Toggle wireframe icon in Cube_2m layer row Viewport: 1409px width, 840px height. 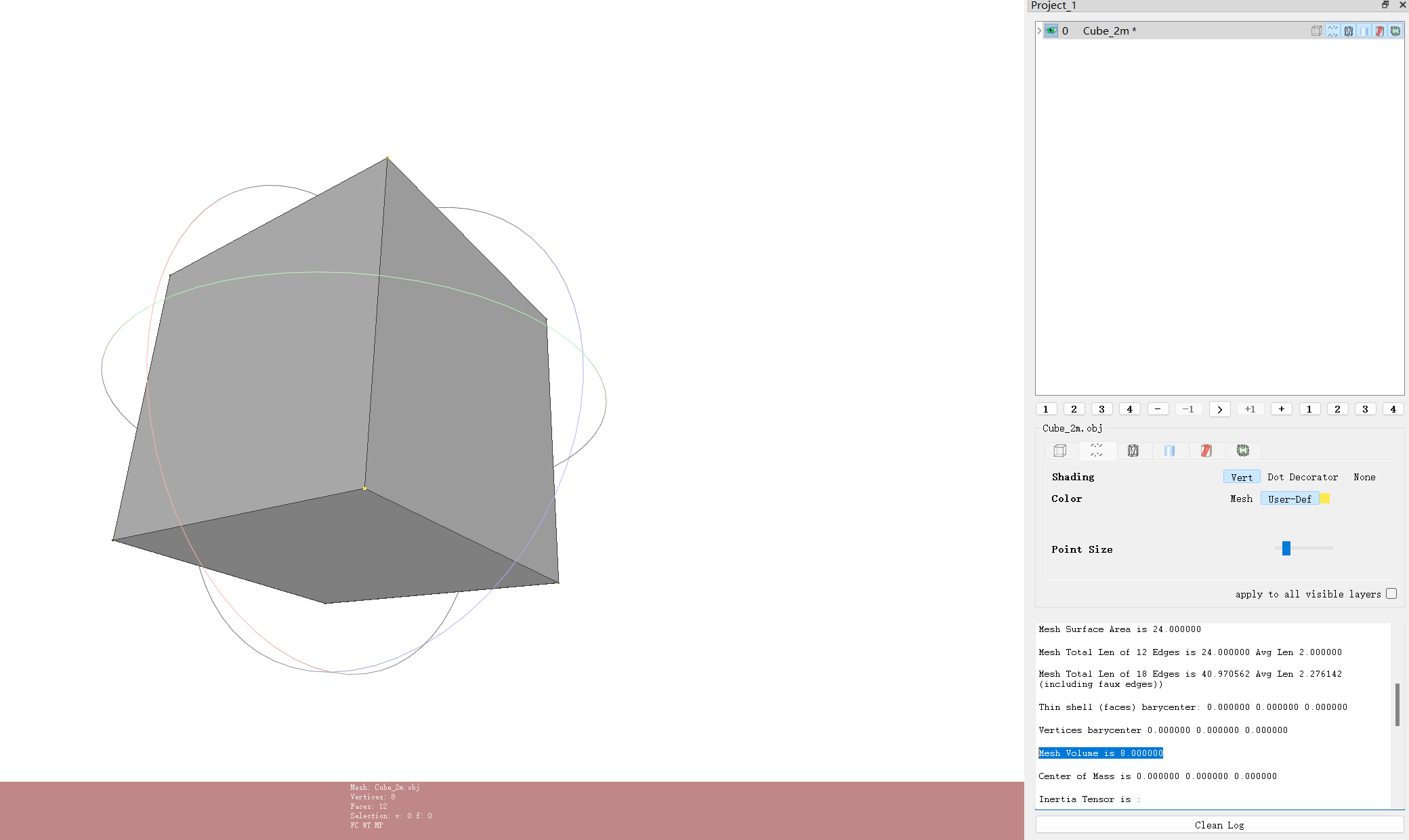point(1348,30)
